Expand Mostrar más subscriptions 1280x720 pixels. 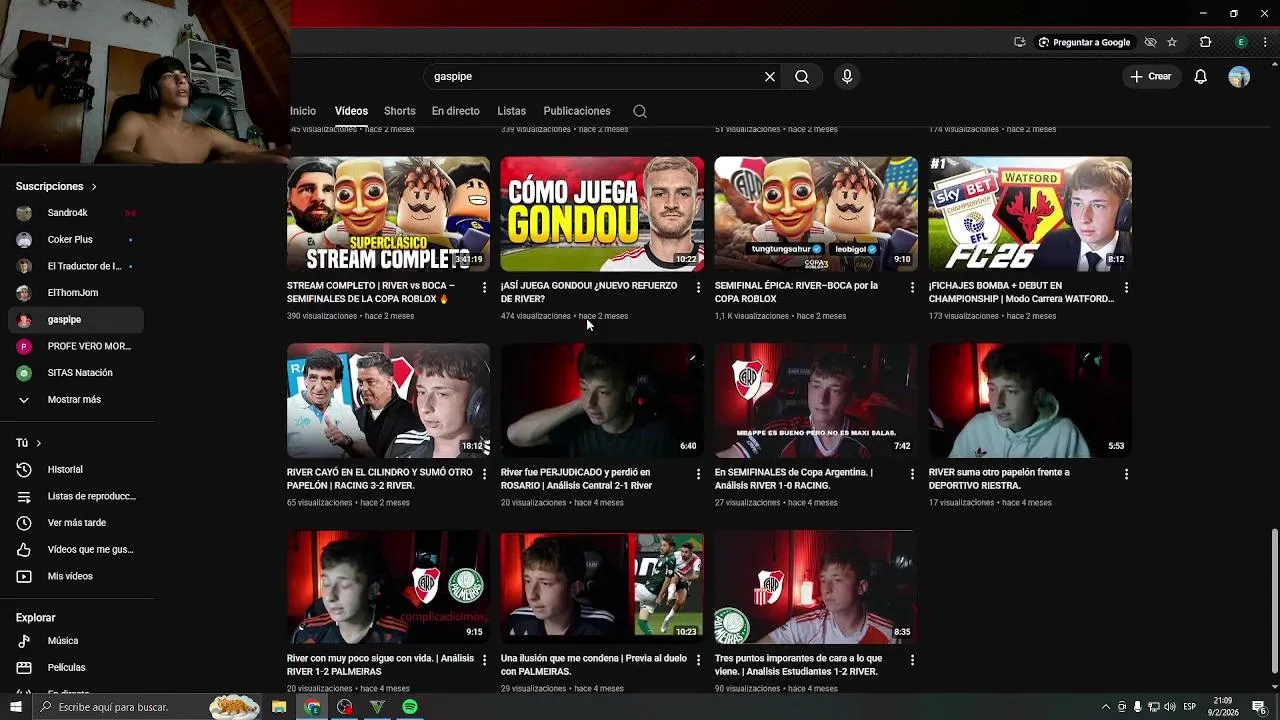[x=76, y=400]
